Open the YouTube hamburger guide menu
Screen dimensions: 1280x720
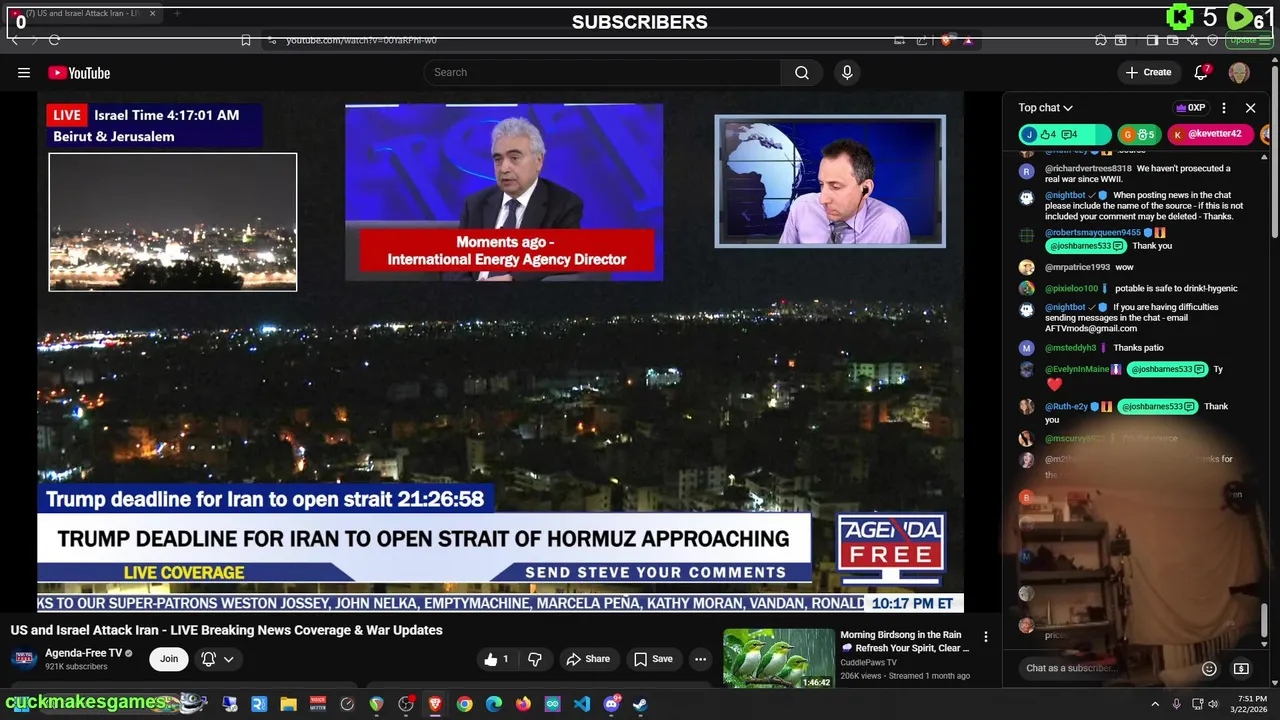point(24,72)
